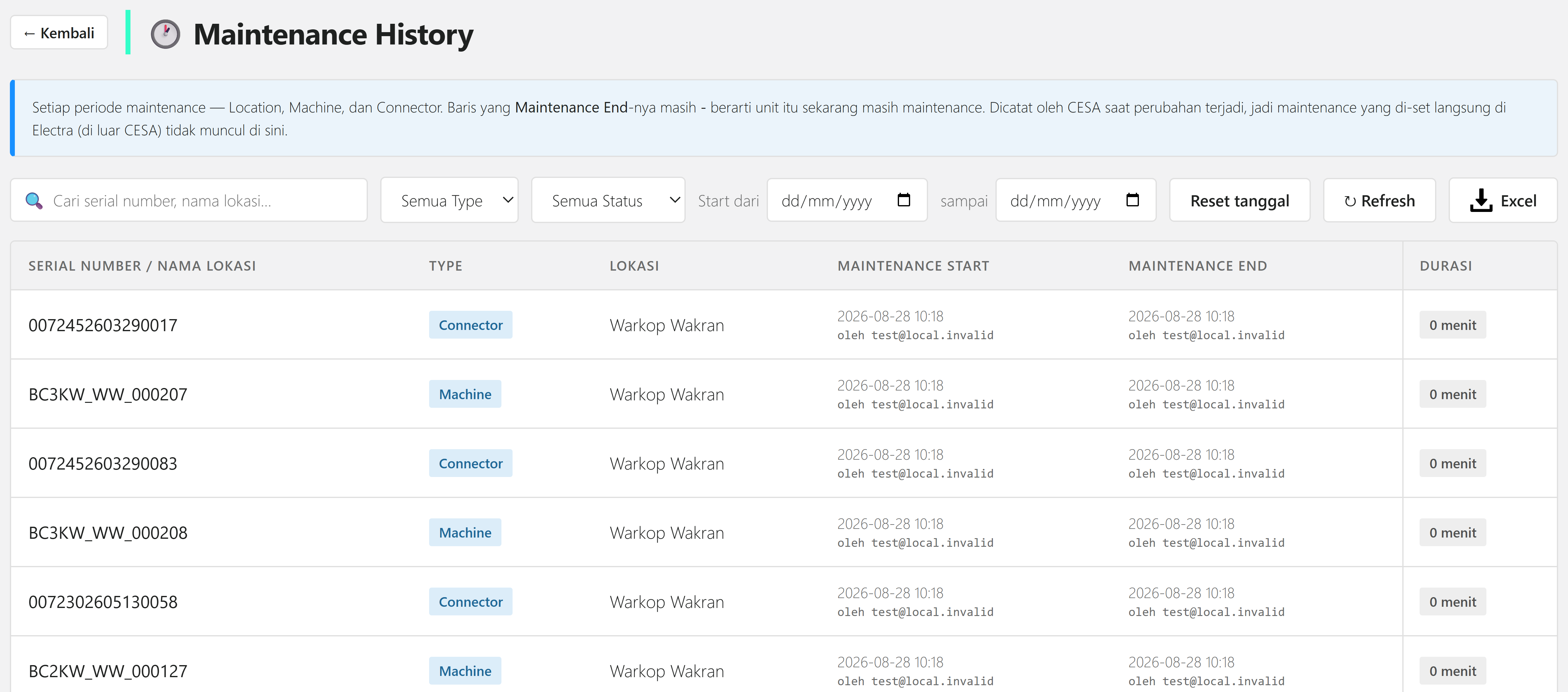Viewport: 1568px width, 692px height.
Task: Click 0 menit duration for BC2KW_WW_000127
Action: tap(1453, 671)
